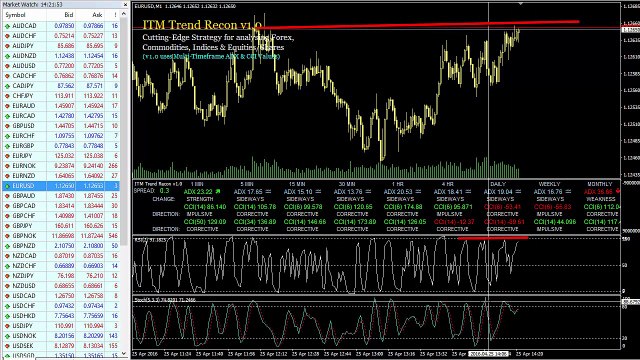Click the arrow icon beside GBPCAD
The width and height of the screenshot is (640, 360).
tap(7, 206)
